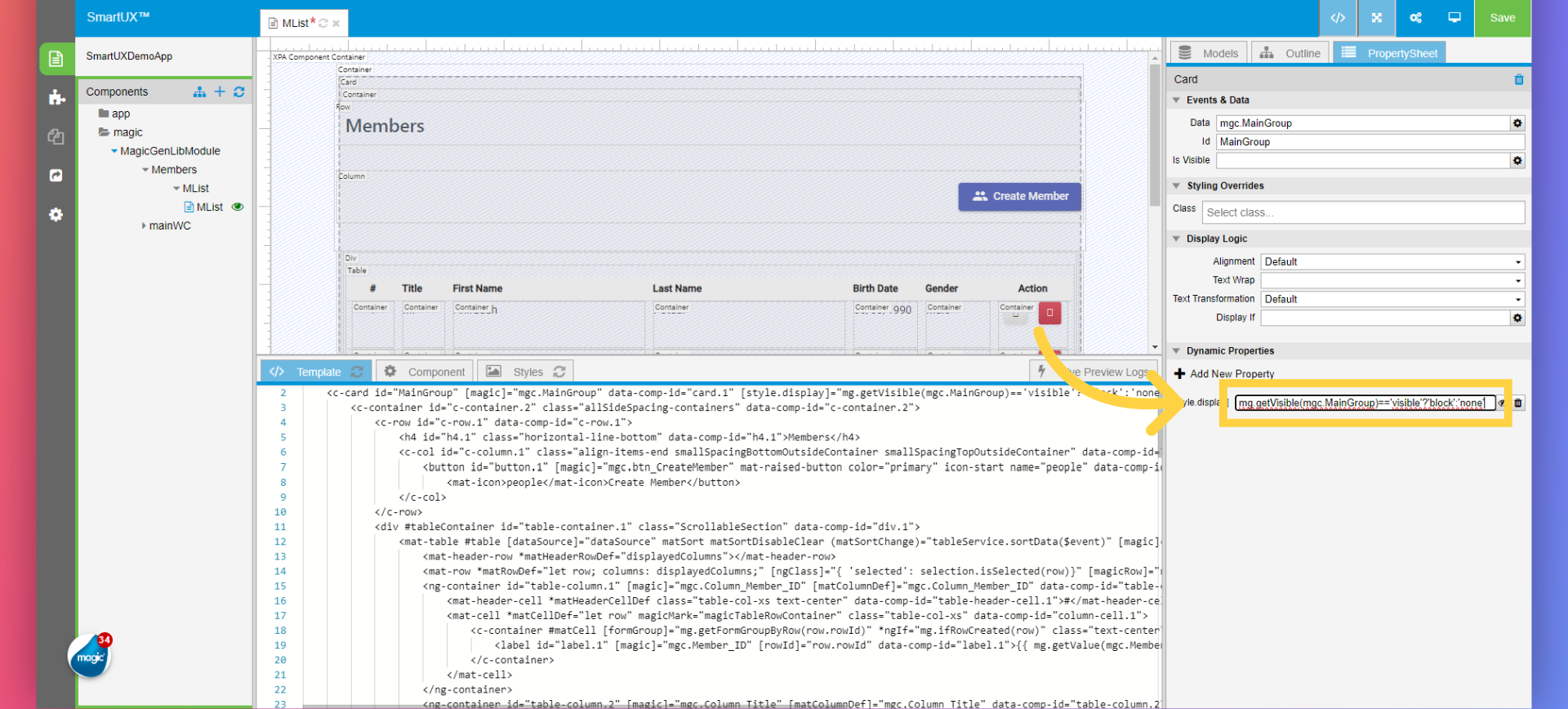This screenshot has width=1568, height=709.
Task: Toggle the green eye next to MList
Action: click(238, 207)
